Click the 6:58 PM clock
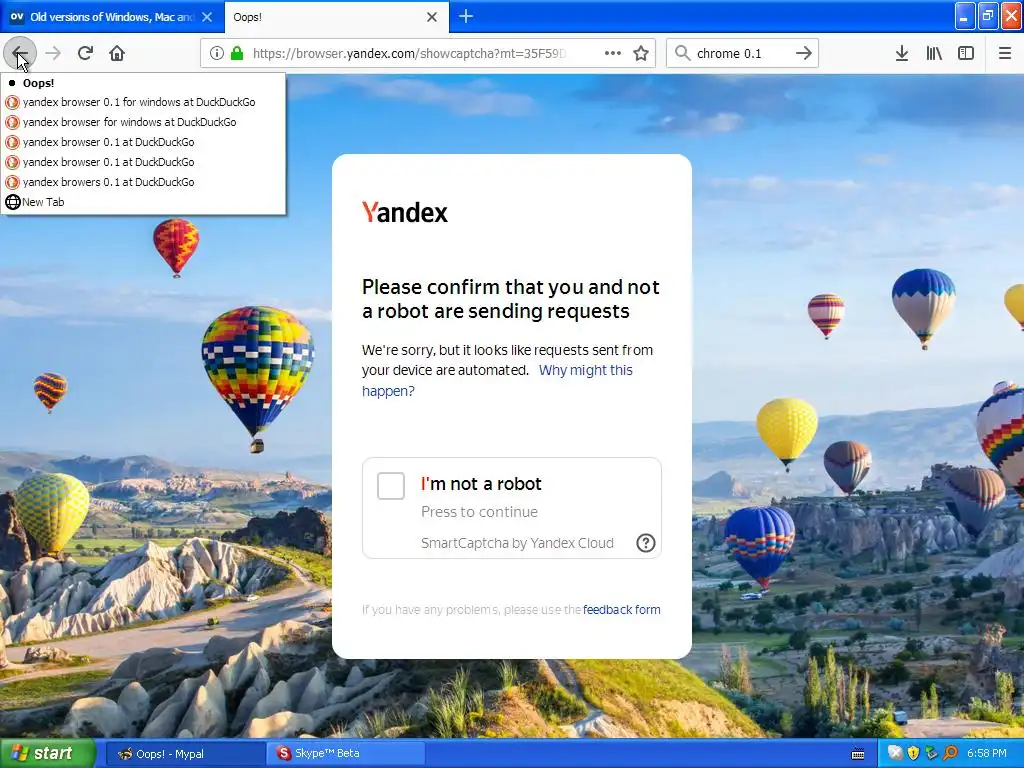This screenshot has width=1024, height=768. [x=987, y=753]
